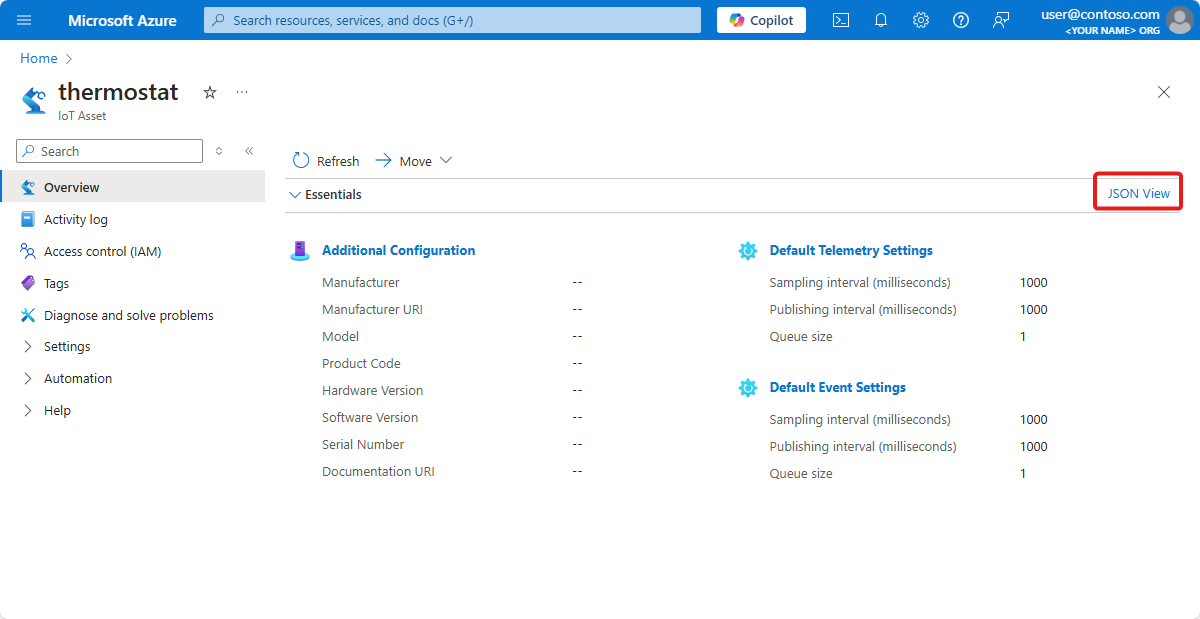The image size is (1200, 619).
Task: Click Telemetry Sampling interval value 1000
Action: coord(1034,283)
